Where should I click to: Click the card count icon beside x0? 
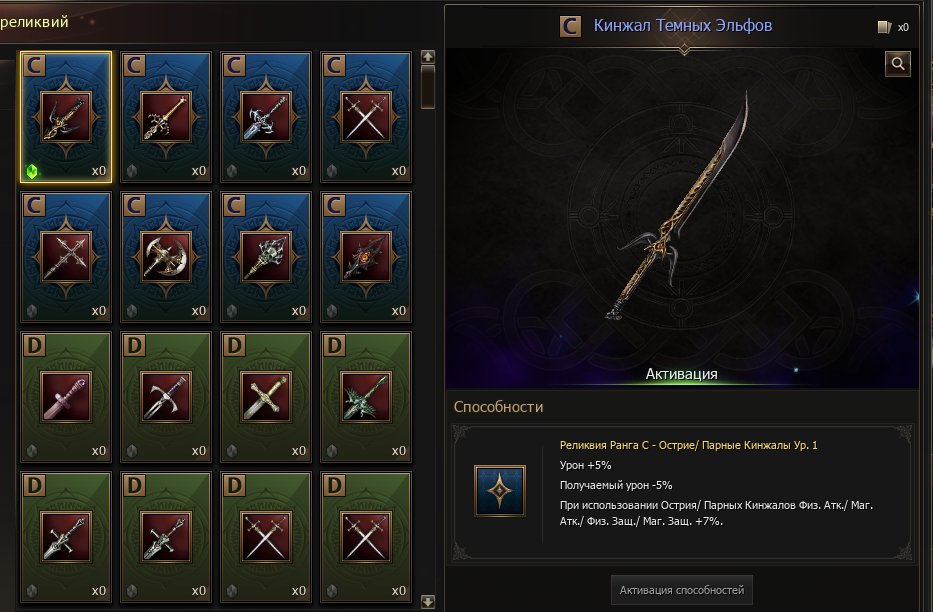coord(884,27)
